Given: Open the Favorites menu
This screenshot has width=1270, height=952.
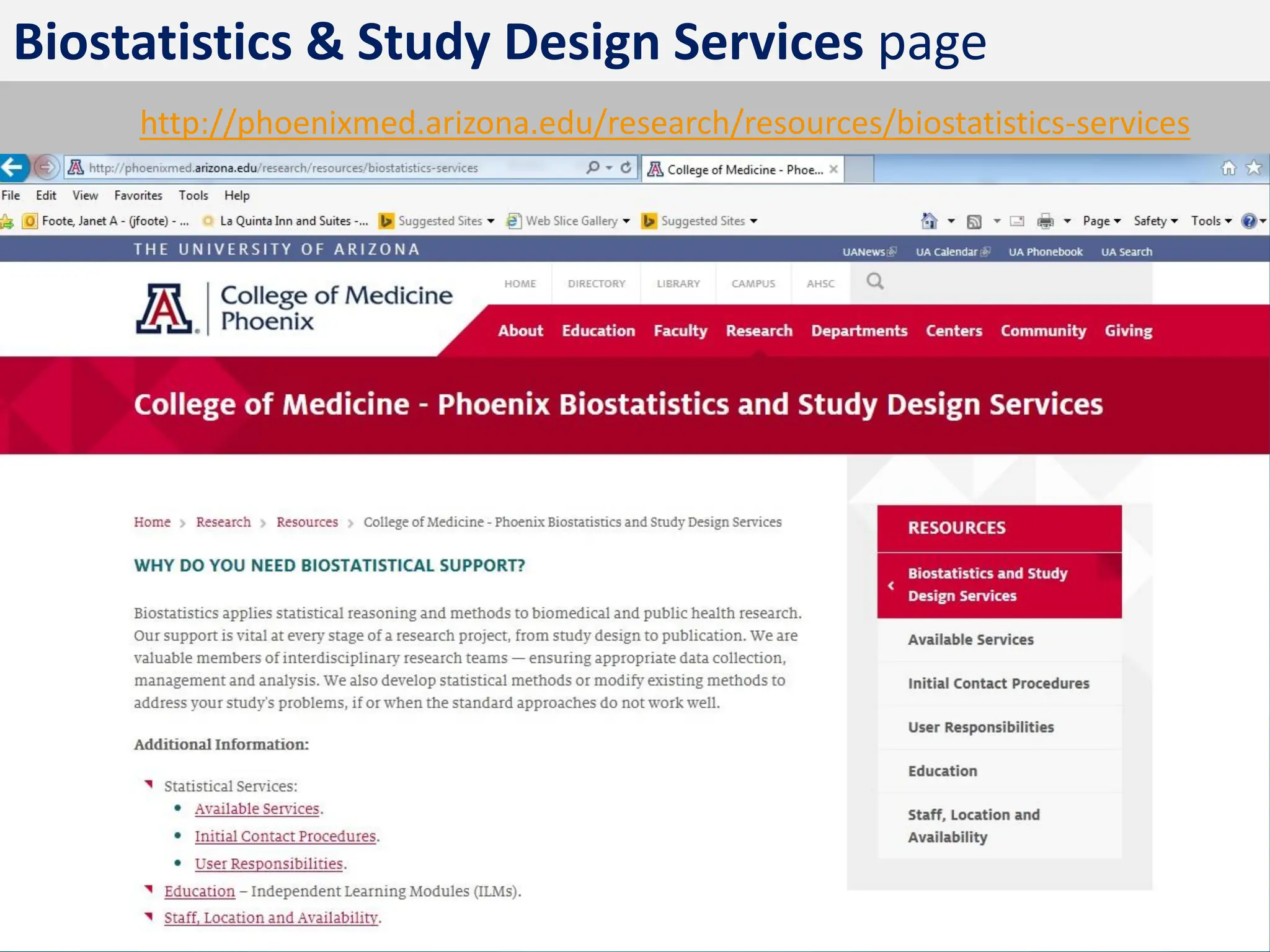Looking at the screenshot, I should pos(138,196).
